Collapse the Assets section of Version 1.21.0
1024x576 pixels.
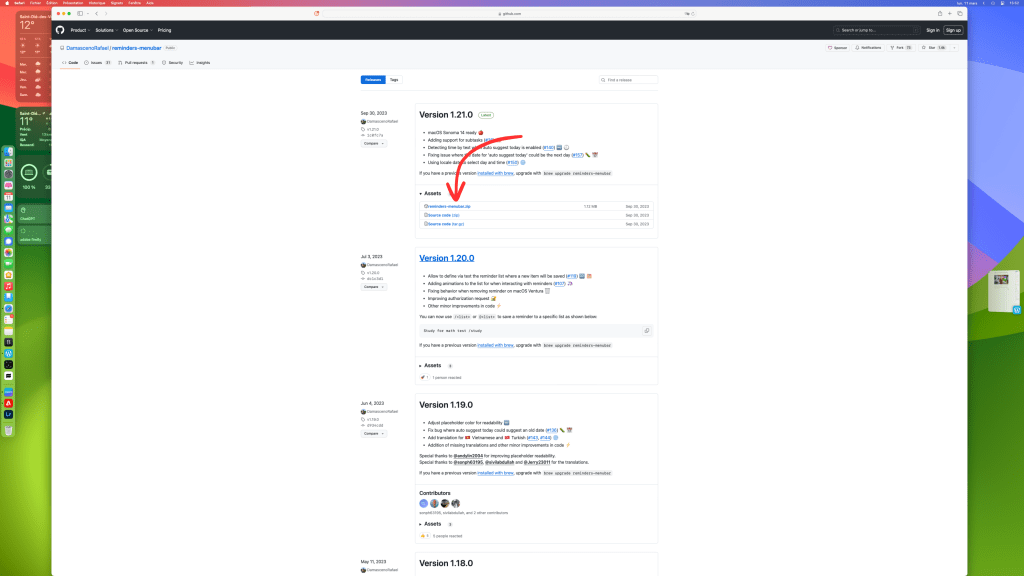click(x=432, y=193)
